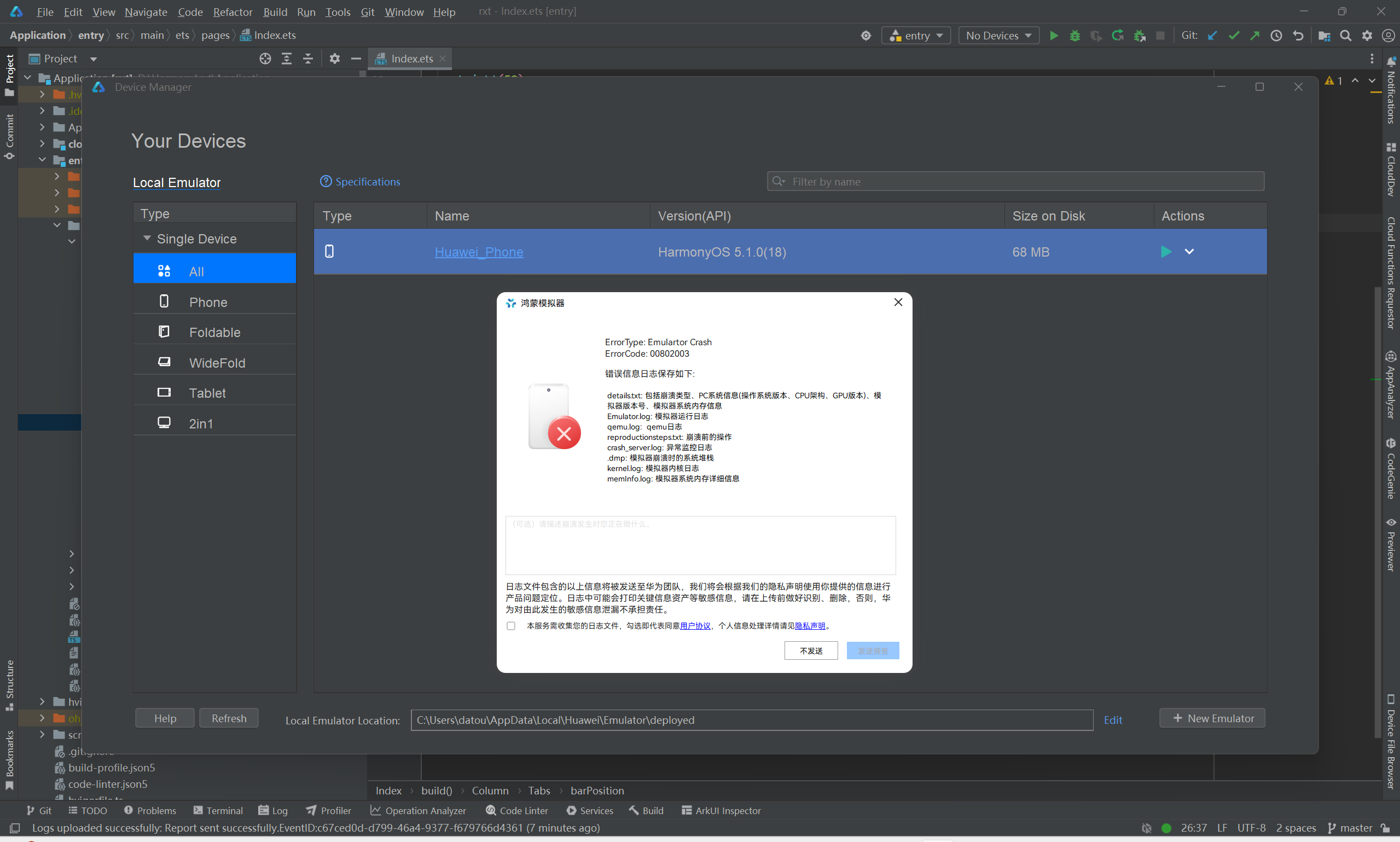Open the Search Everywhere magnifier icon
The height and width of the screenshot is (842, 1400).
(1345, 36)
